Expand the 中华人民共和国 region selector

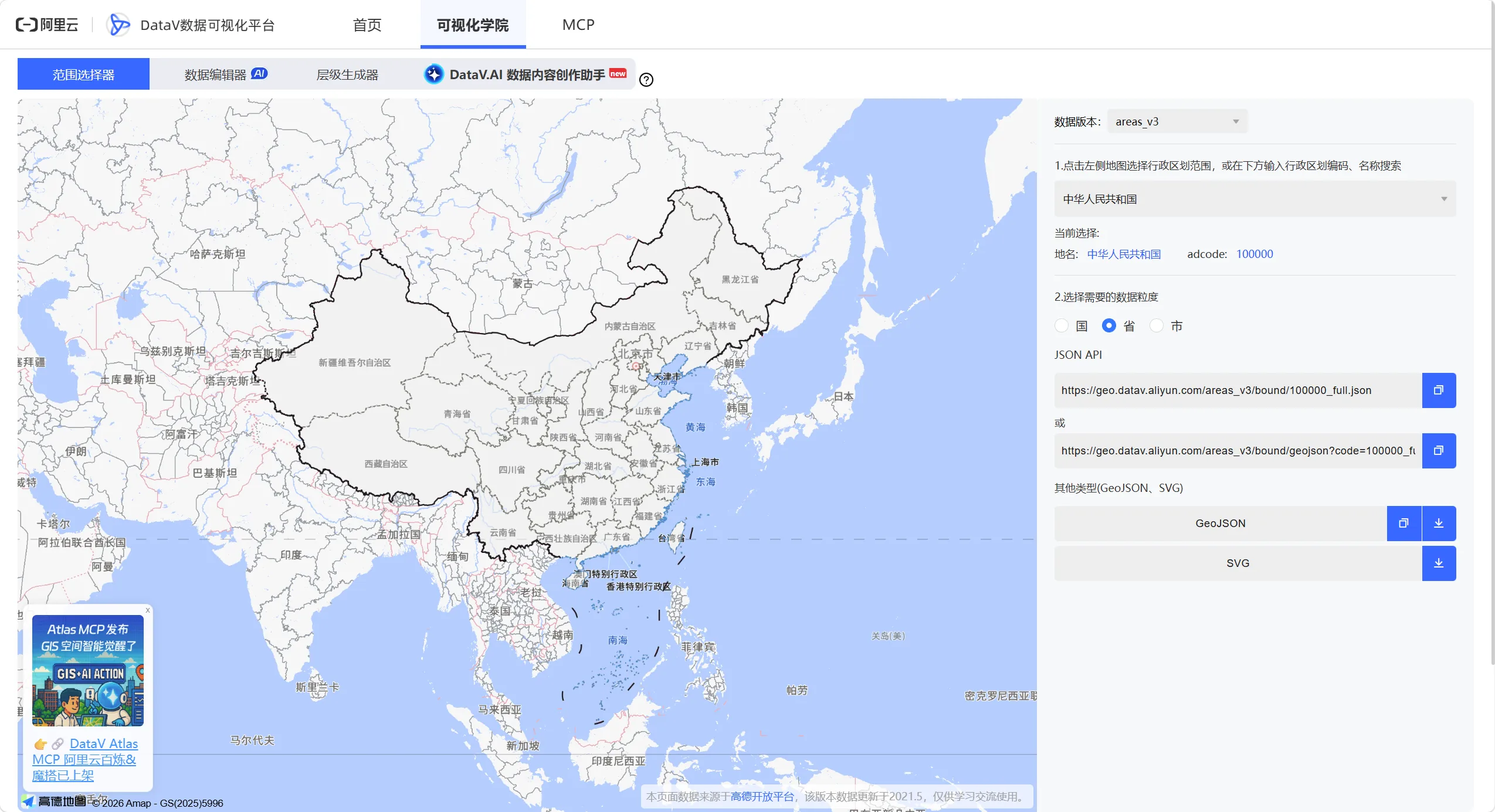pyautogui.click(x=1255, y=199)
